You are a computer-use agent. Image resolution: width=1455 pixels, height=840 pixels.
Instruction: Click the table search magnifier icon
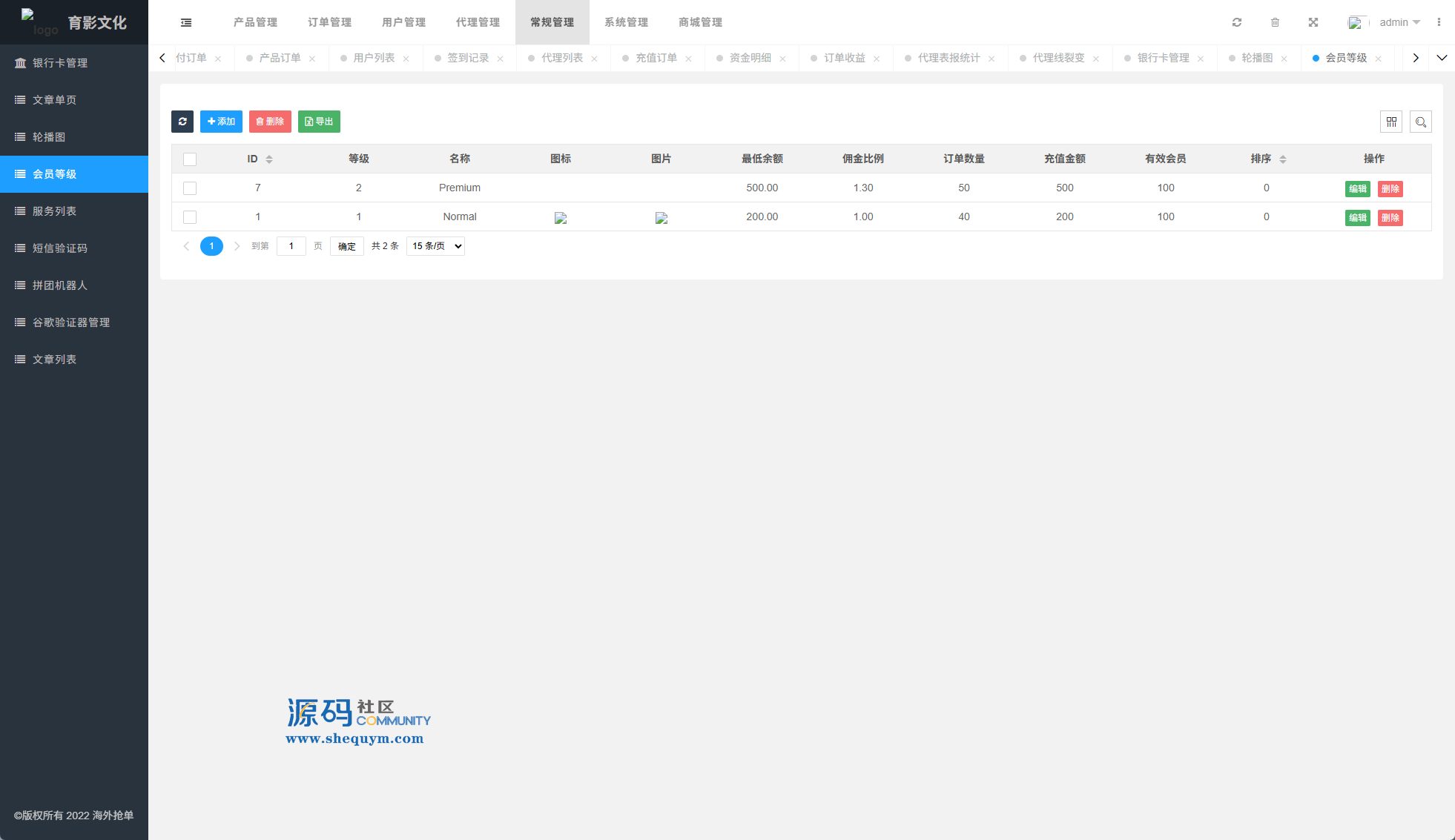(1420, 122)
